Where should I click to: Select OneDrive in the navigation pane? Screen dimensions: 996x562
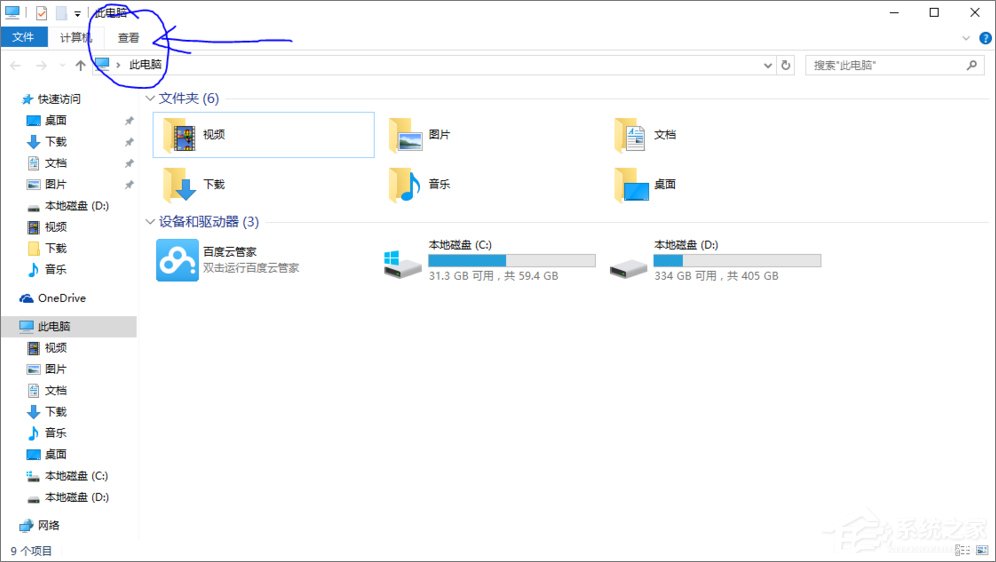click(62, 298)
